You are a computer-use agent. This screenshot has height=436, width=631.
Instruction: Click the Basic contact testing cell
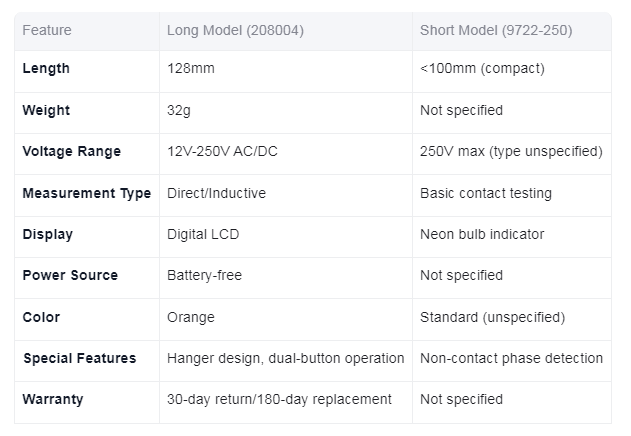[486, 193]
